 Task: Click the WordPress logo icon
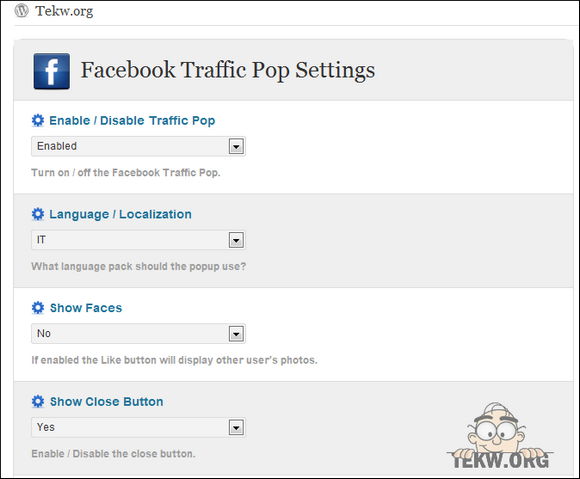[x=21, y=10]
